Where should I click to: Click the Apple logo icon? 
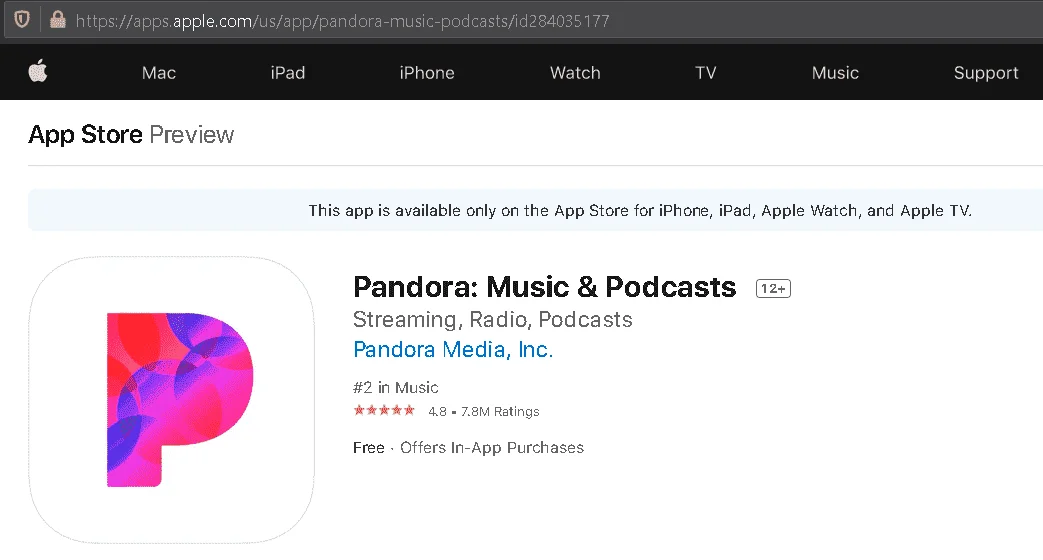point(38,71)
